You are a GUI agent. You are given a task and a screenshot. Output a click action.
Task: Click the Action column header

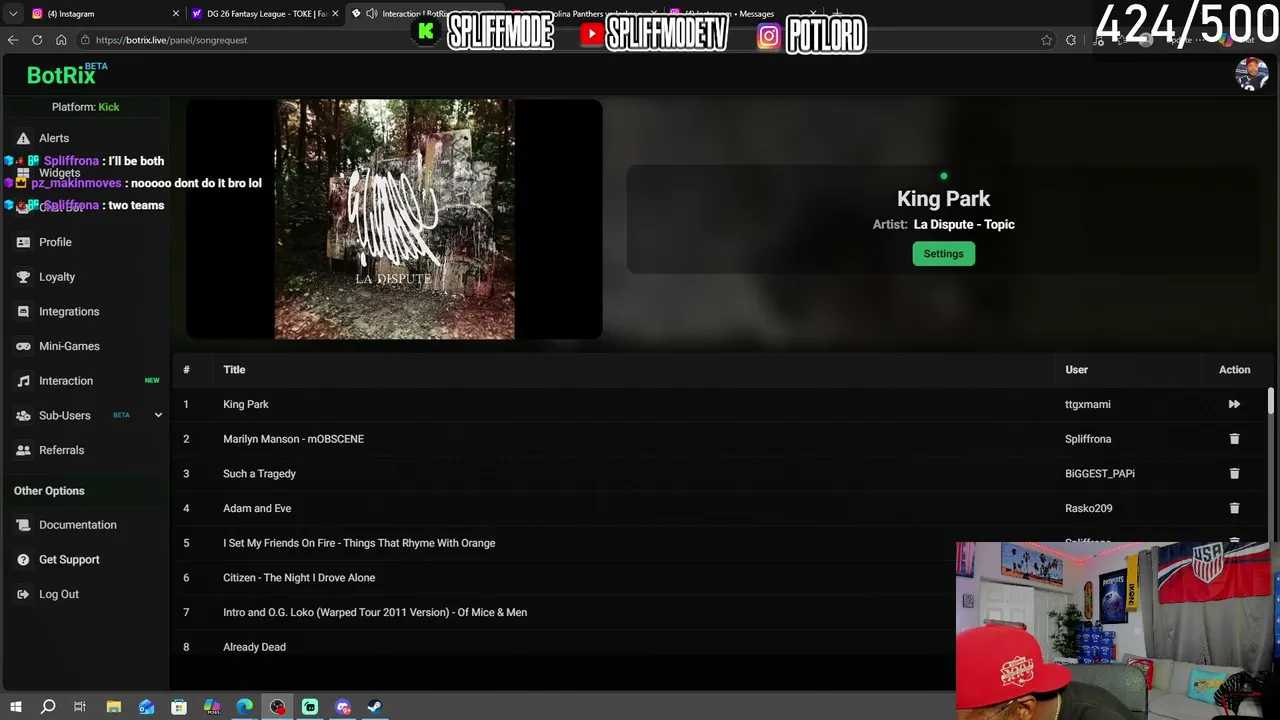[1234, 370]
